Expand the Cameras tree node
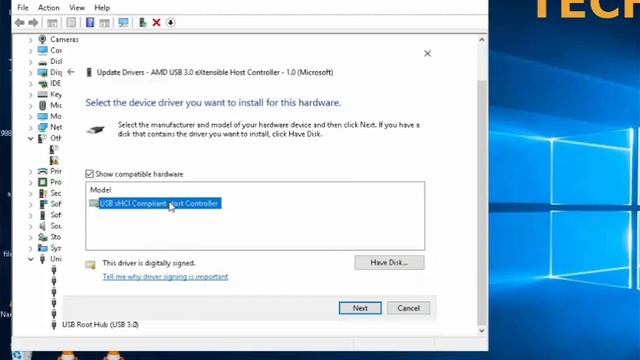This screenshot has width=640, height=360. pyautogui.click(x=31, y=40)
